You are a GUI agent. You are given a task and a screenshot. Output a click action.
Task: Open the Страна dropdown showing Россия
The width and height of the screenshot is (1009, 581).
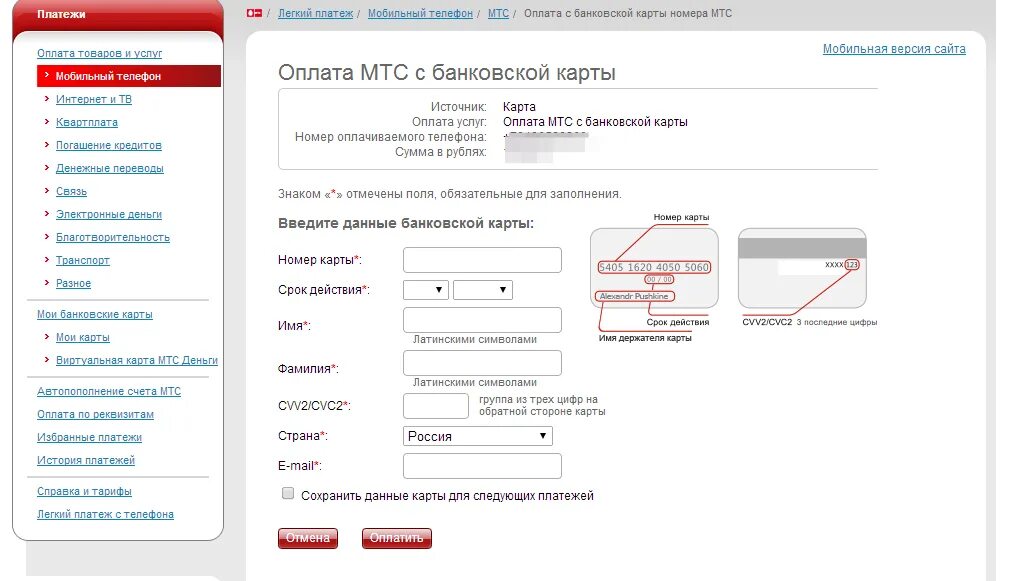click(477, 436)
